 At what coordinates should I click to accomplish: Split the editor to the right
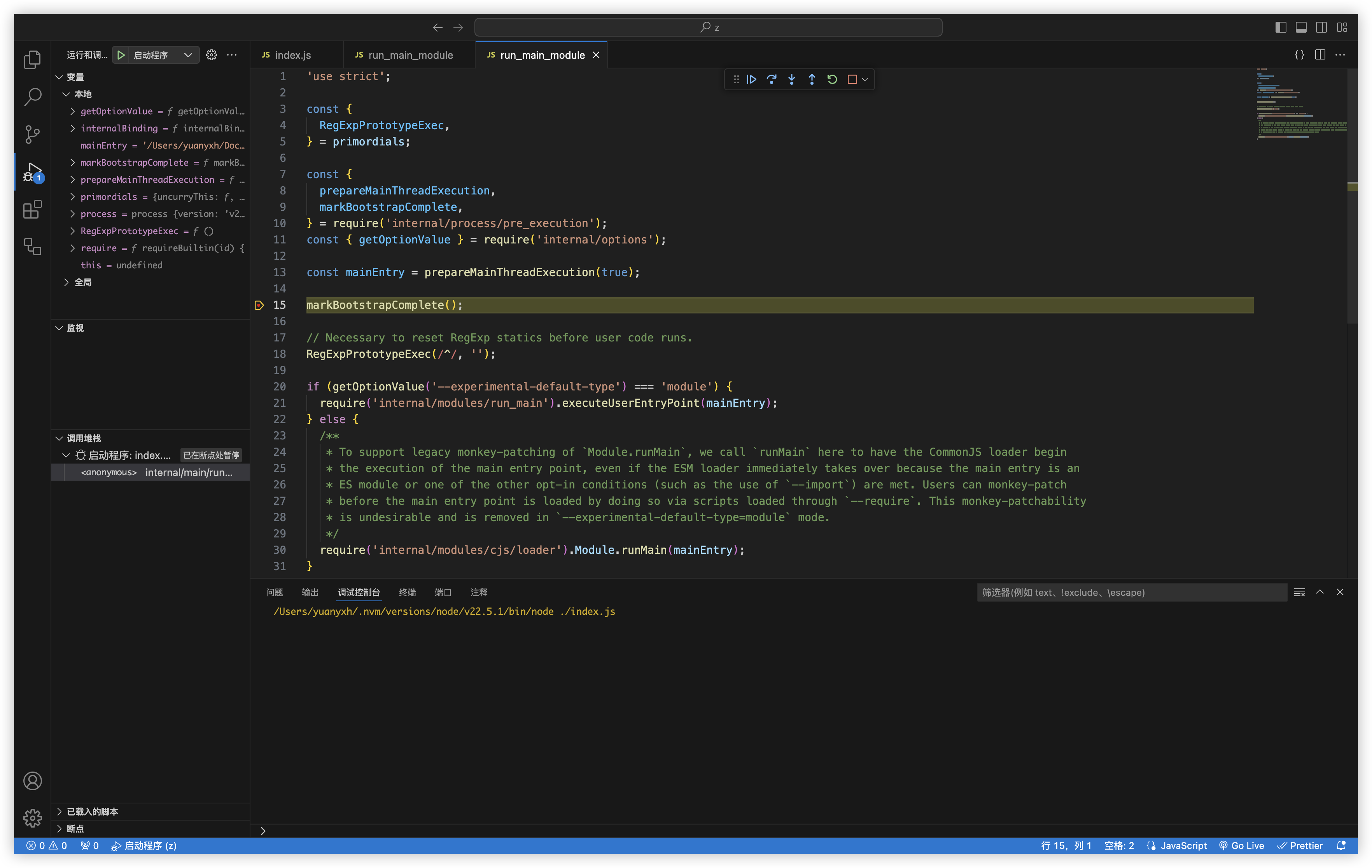1319,55
